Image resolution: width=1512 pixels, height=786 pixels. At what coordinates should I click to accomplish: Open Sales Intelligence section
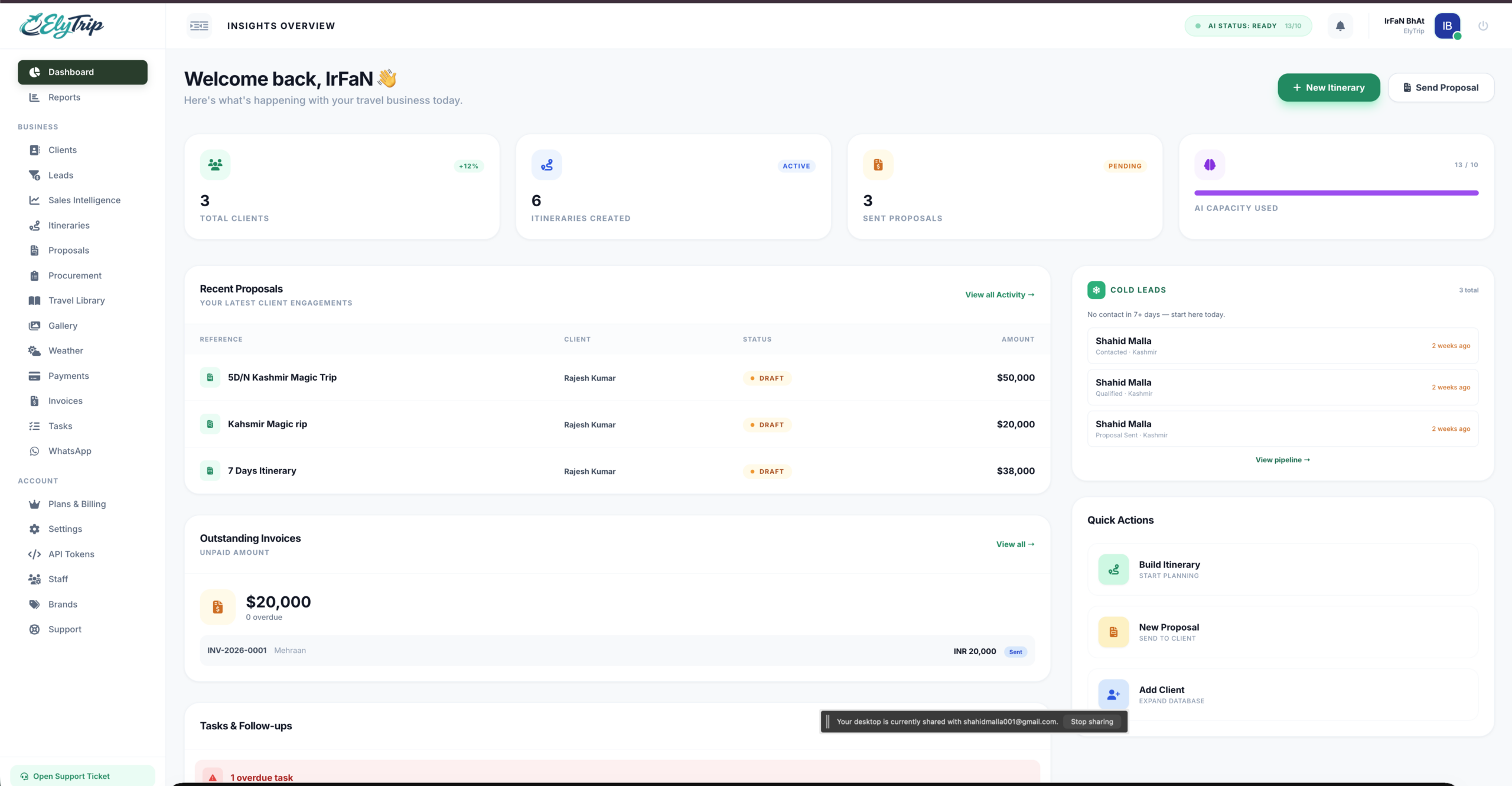[83, 200]
